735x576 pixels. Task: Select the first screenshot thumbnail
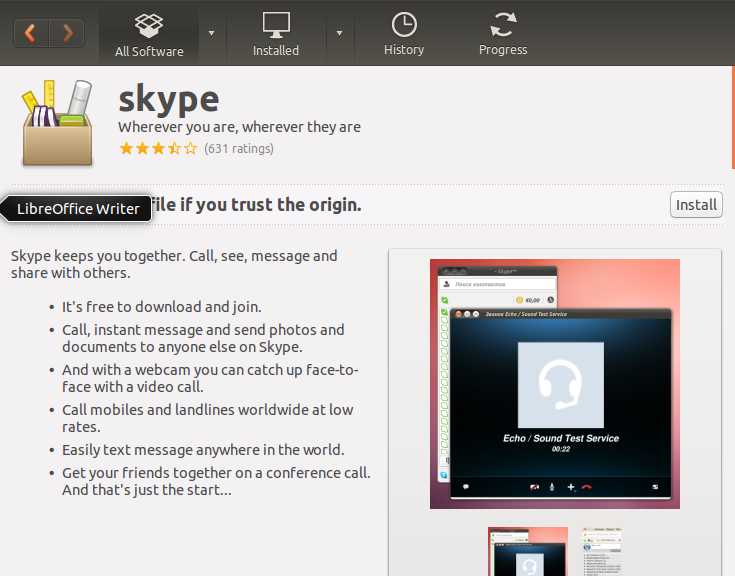[x=528, y=552]
